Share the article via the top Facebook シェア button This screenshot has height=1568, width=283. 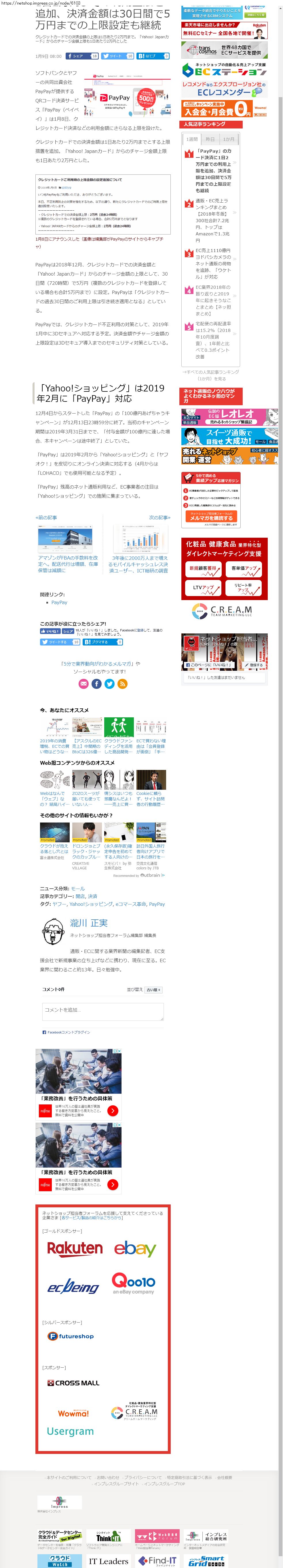click(x=82, y=56)
